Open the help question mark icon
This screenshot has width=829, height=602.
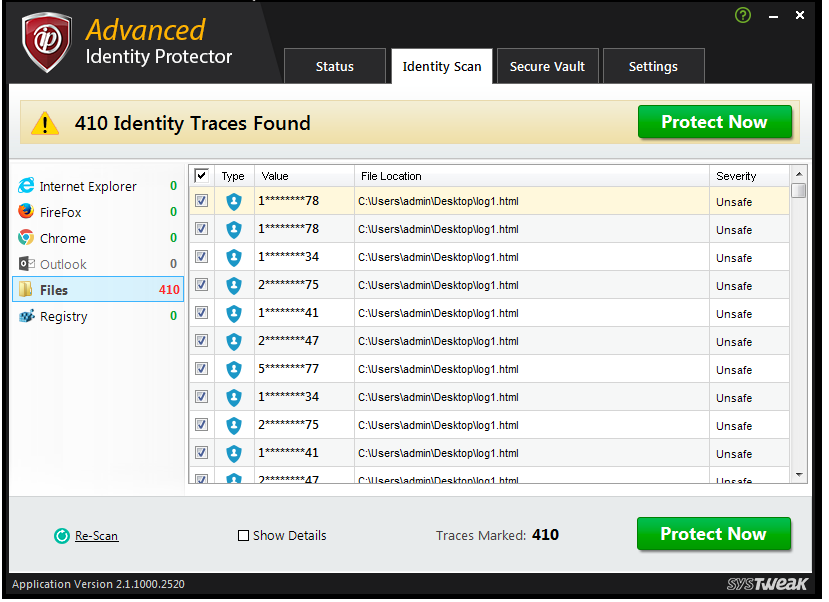(743, 15)
